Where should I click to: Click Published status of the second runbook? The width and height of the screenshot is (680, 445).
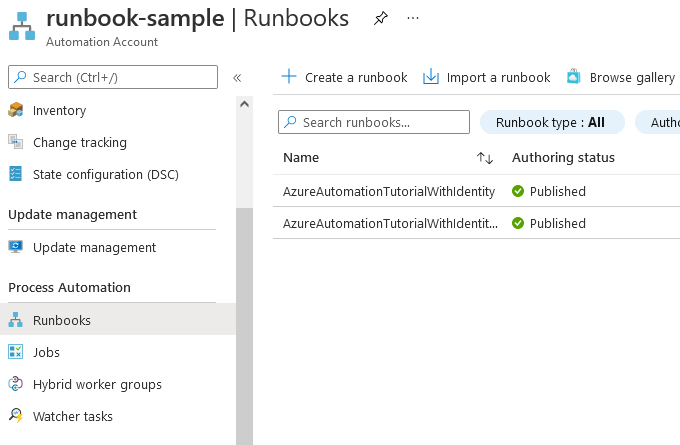(x=558, y=223)
